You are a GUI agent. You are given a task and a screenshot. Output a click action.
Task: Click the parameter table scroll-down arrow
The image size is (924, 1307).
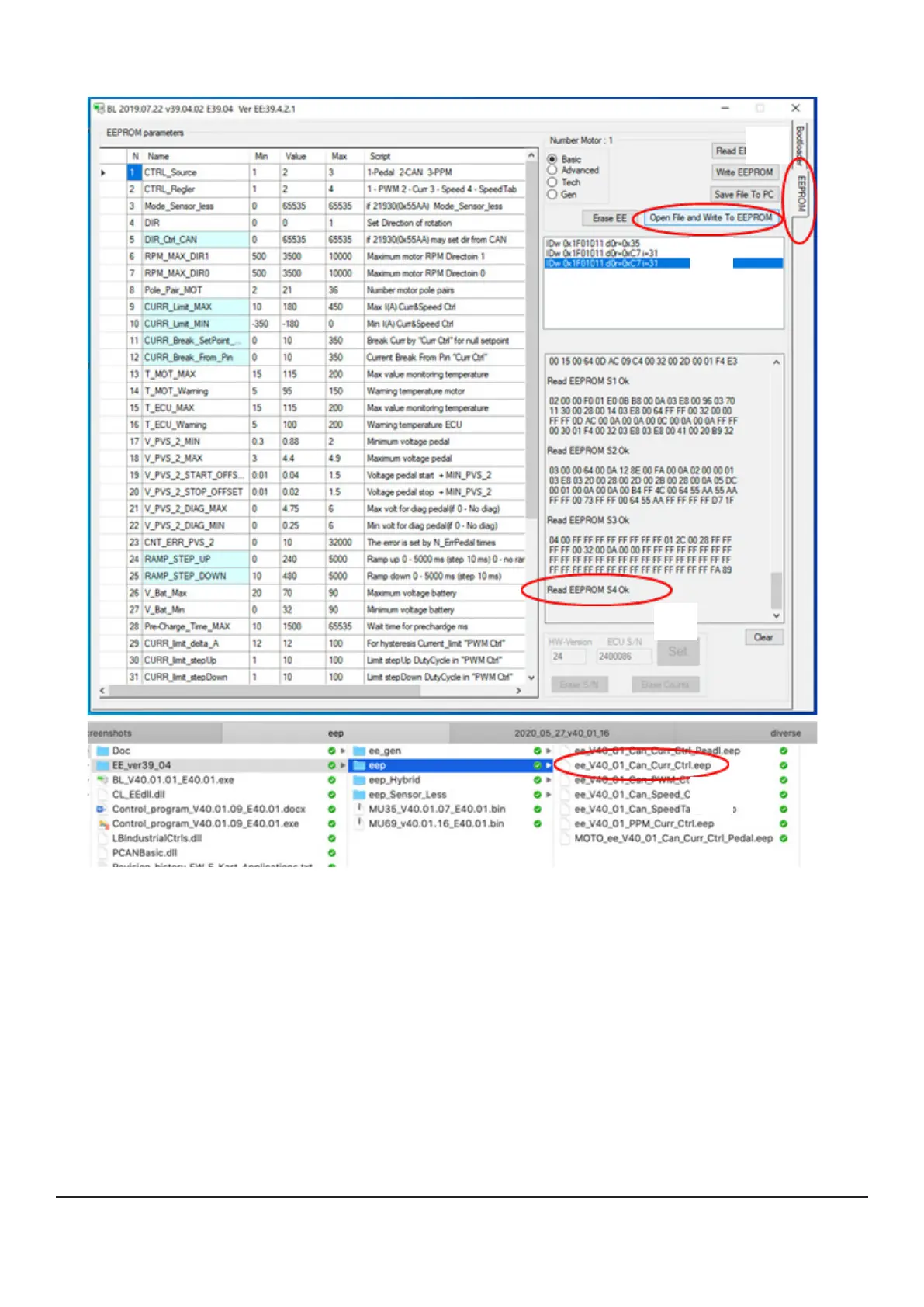click(x=531, y=678)
